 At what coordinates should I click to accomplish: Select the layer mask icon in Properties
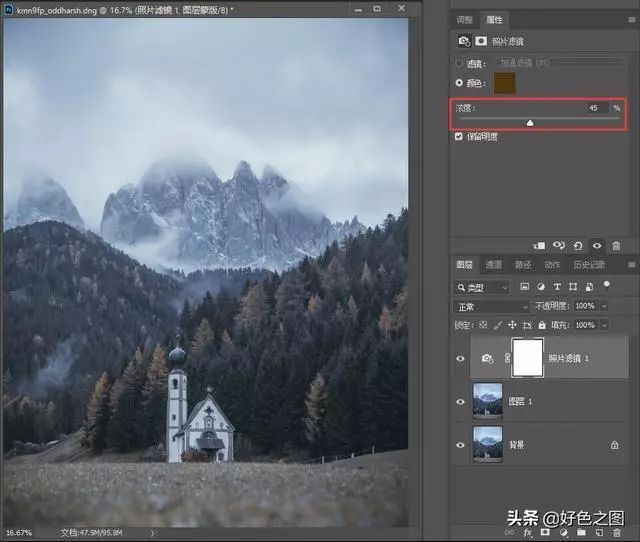click(481, 41)
